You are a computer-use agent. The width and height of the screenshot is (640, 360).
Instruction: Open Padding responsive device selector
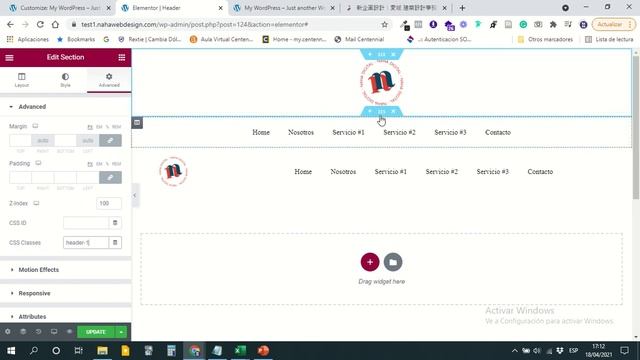pos(38,163)
